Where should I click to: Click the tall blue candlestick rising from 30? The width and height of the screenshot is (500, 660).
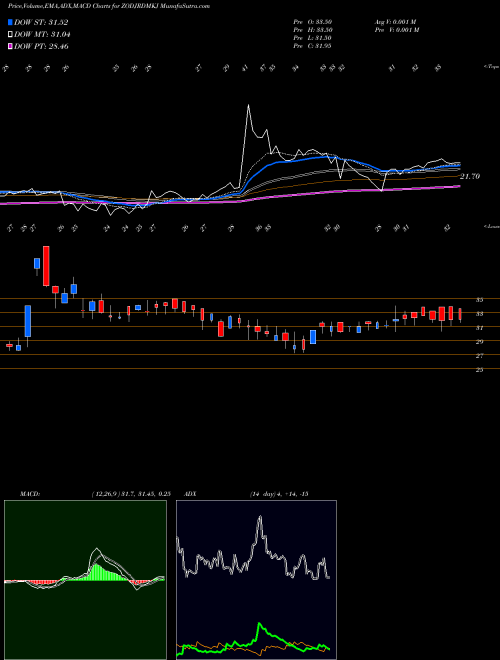28,321
